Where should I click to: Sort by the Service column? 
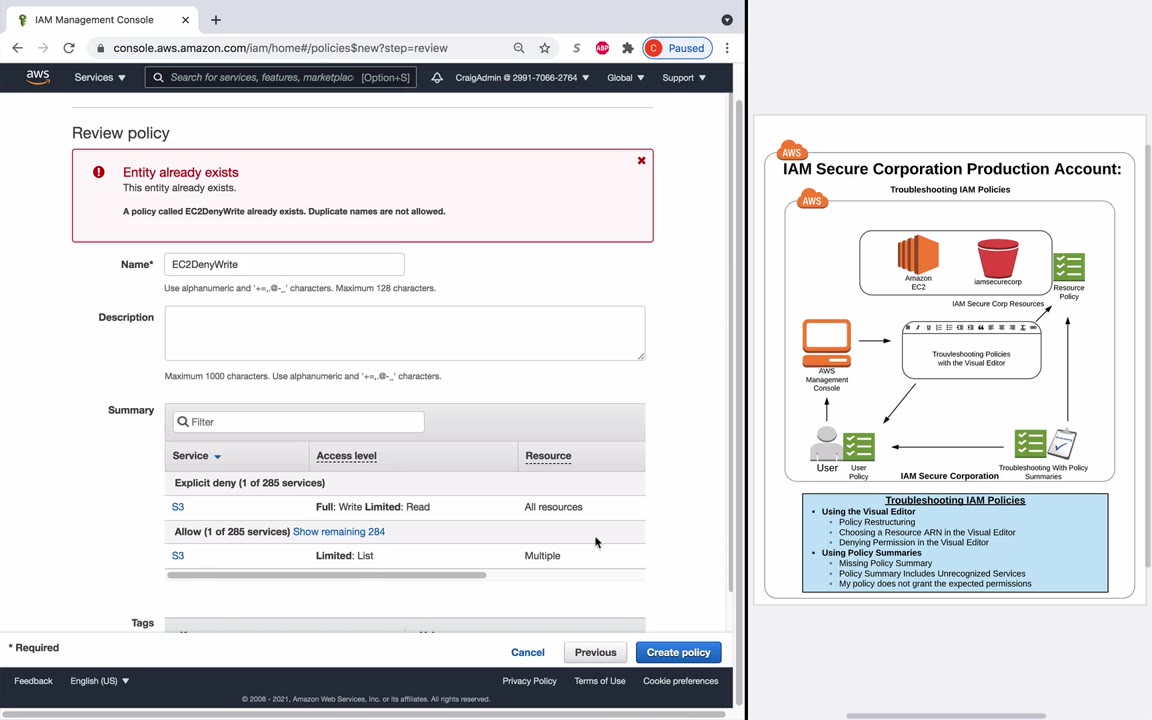coord(196,456)
